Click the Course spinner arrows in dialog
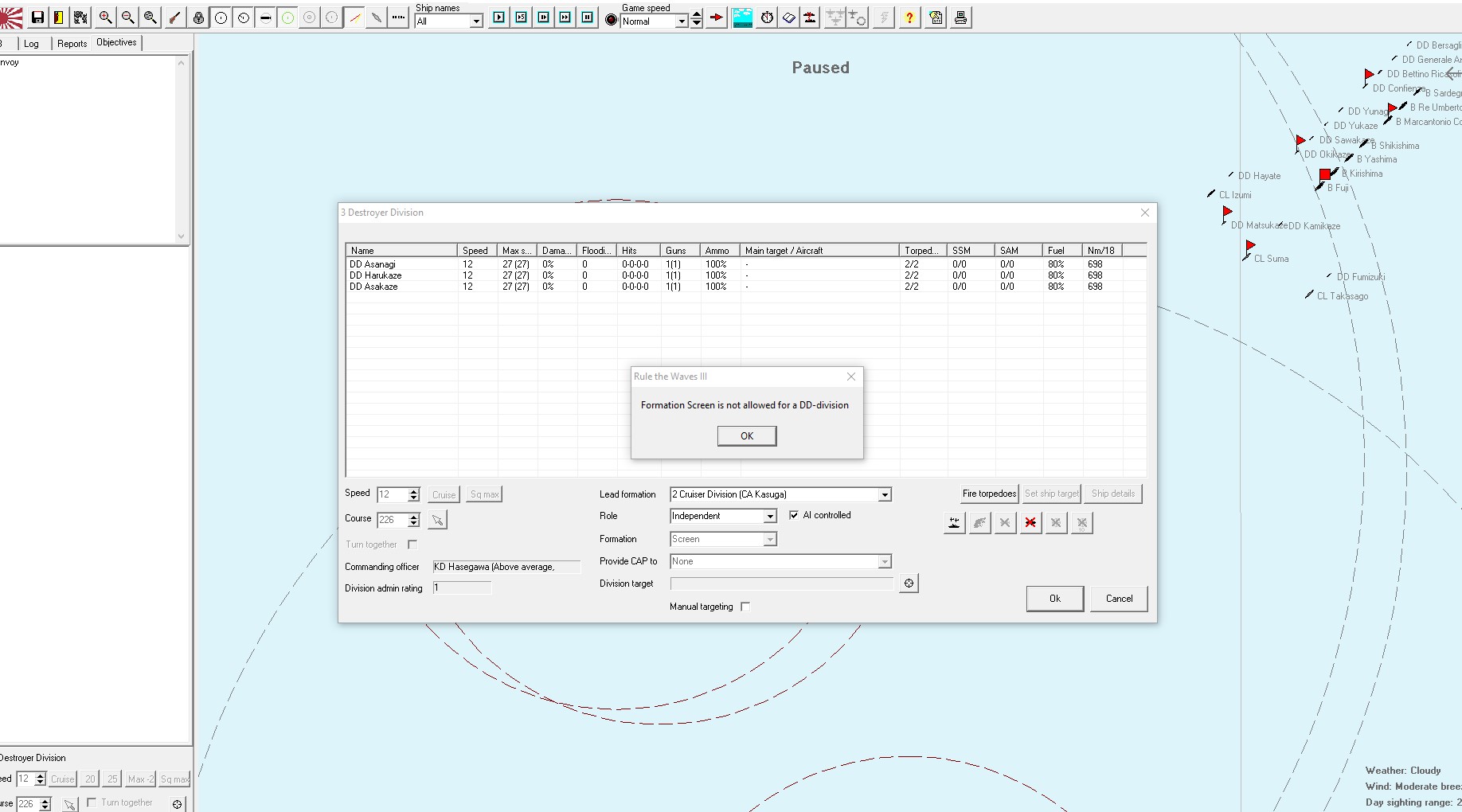This screenshot has height=812, width=1462. pyautogui.click(x=413, y=520)
